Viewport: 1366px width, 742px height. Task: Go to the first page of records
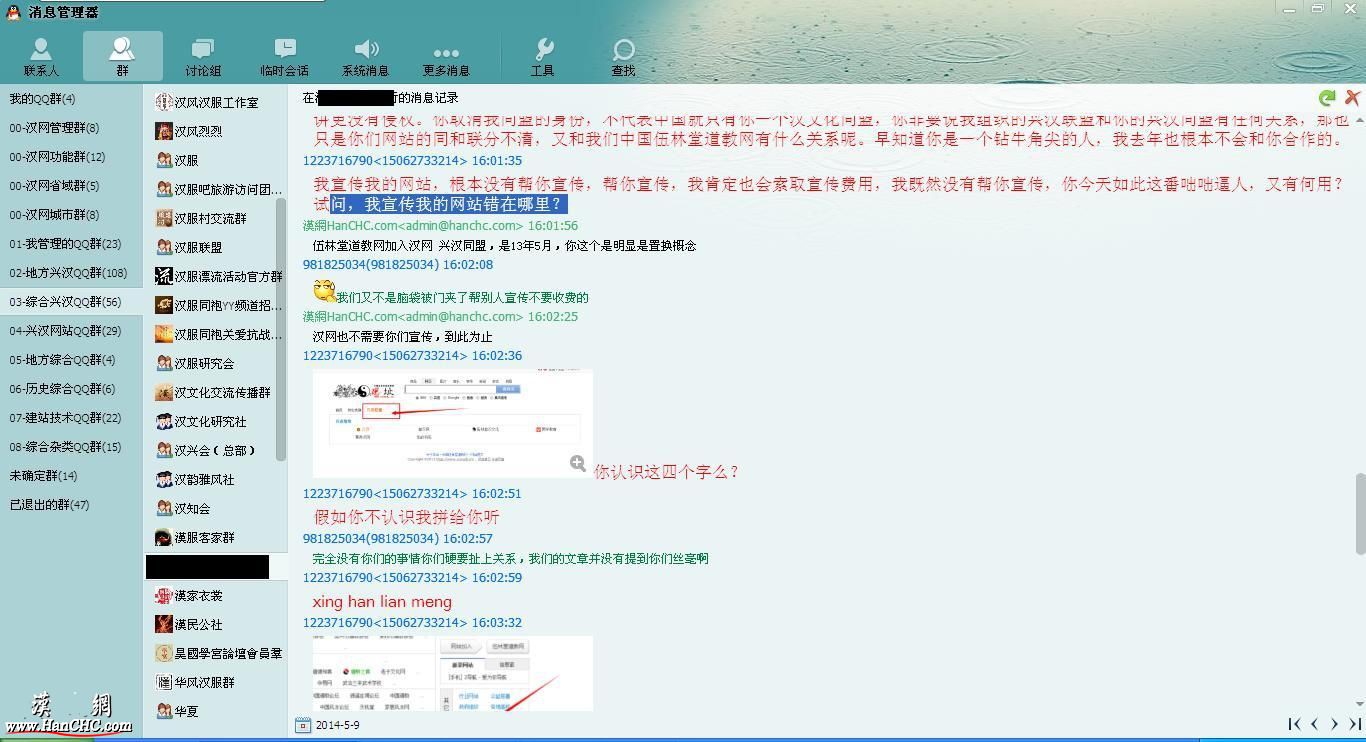coord(1294,724)
